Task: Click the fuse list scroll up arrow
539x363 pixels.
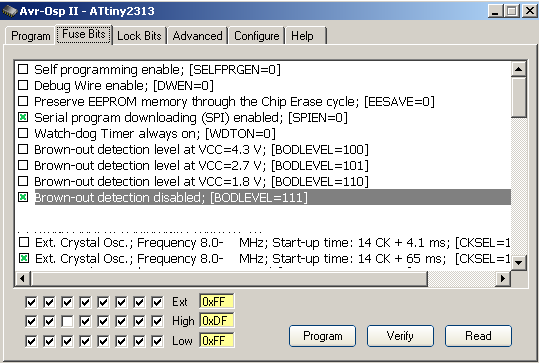Action: coord(518,69)
